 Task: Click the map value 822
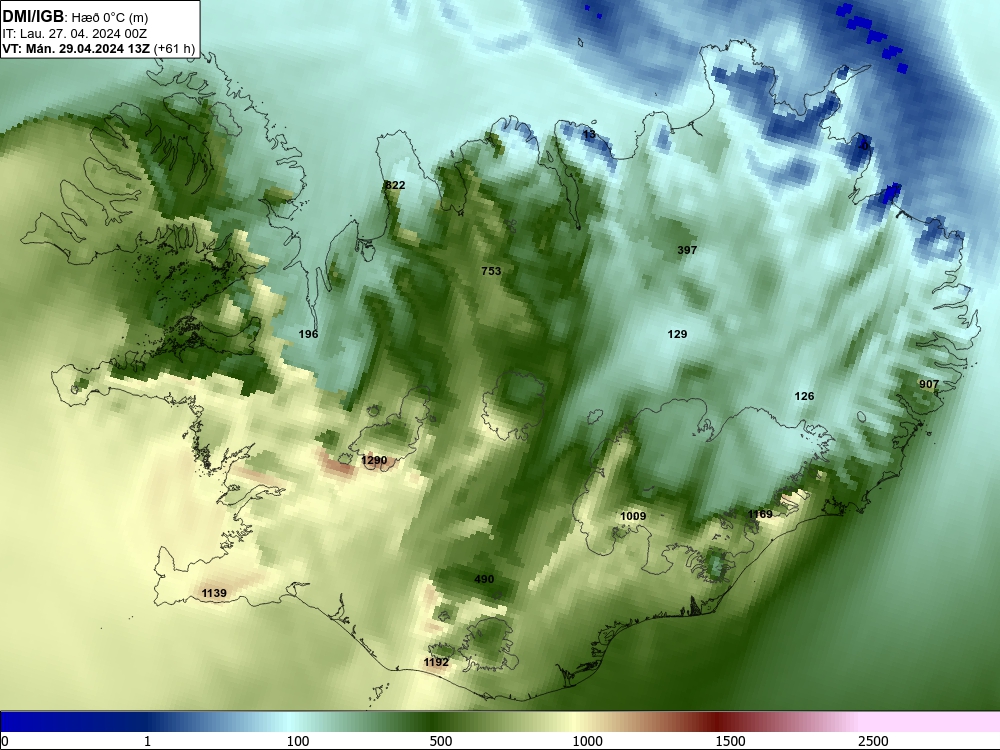(x=395, y=185)
